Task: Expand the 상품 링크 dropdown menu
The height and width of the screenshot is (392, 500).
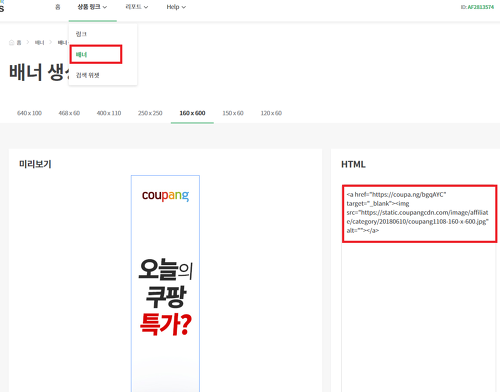Action: (x=92, y=7)
